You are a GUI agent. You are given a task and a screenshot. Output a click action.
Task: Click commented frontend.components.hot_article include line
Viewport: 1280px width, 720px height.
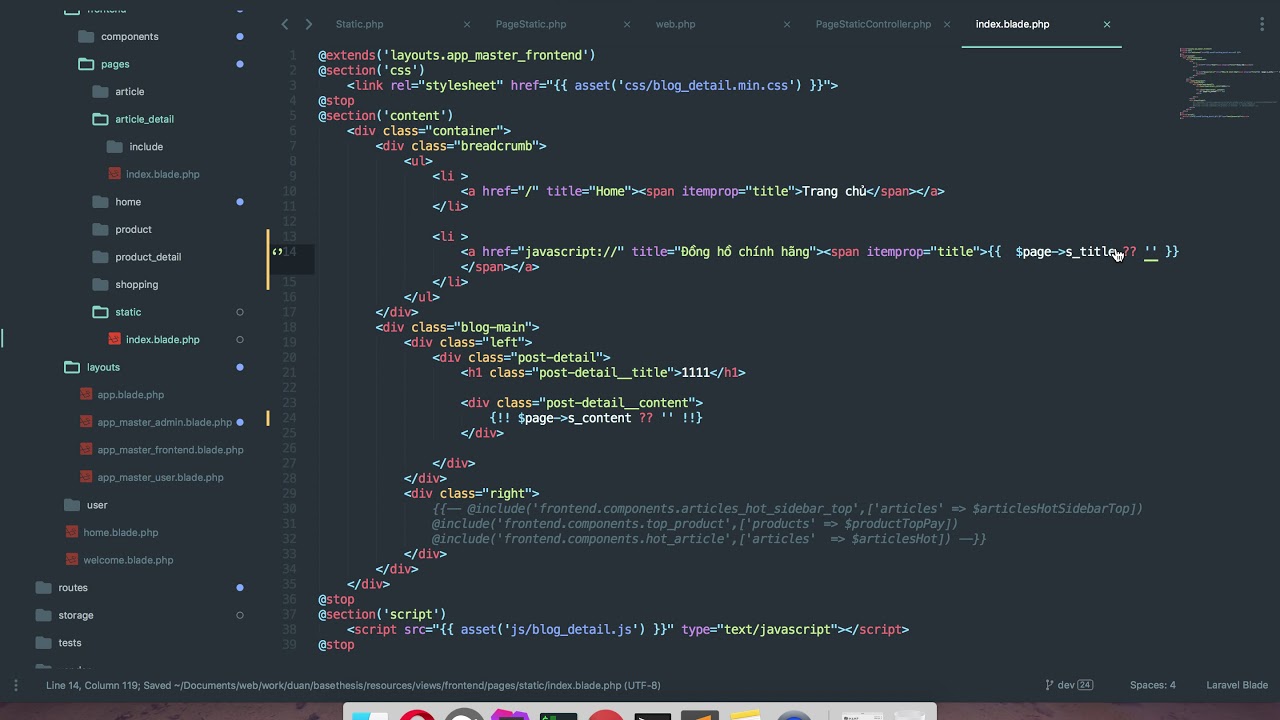[x=709, y=539]
